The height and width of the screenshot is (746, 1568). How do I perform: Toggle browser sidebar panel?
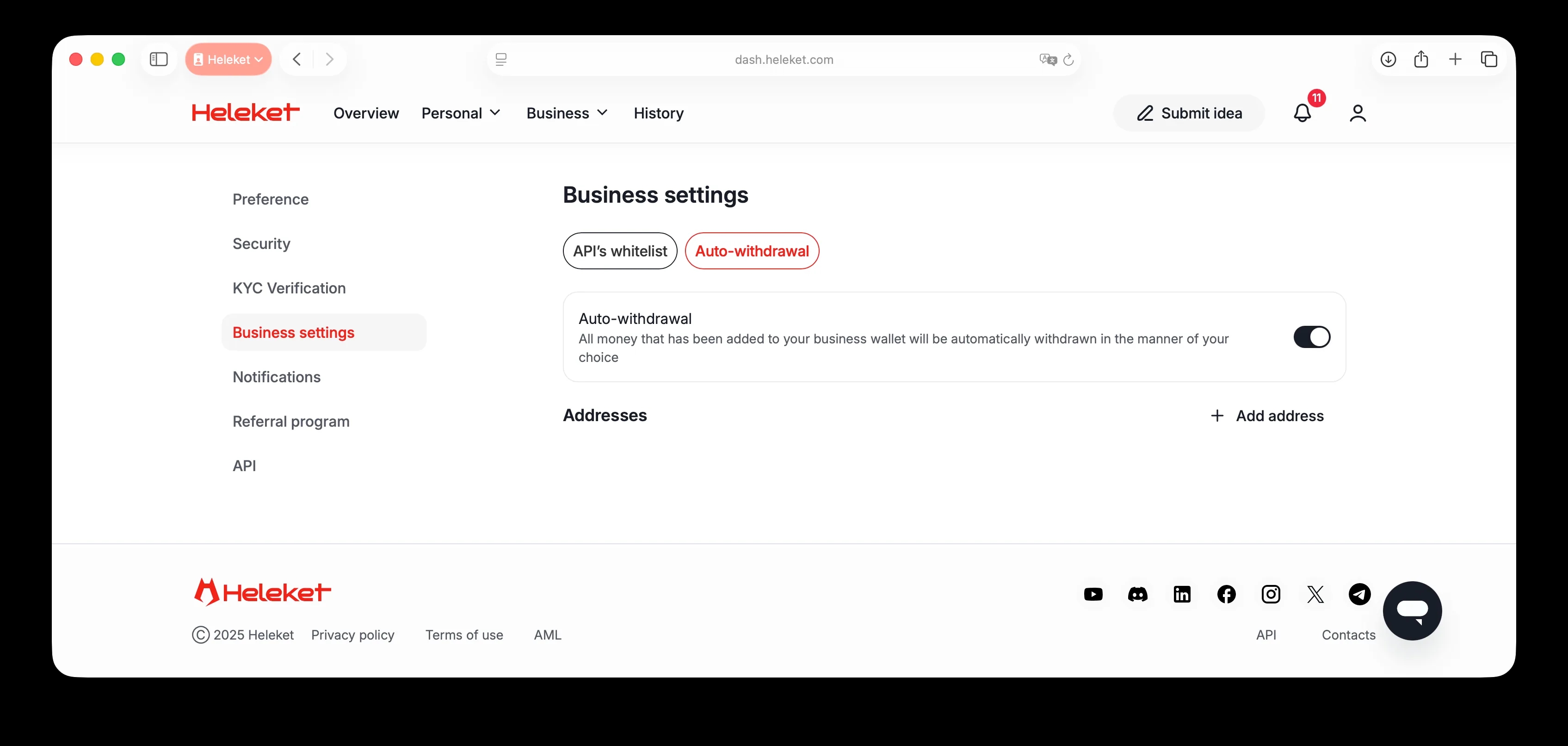(158, 59)
